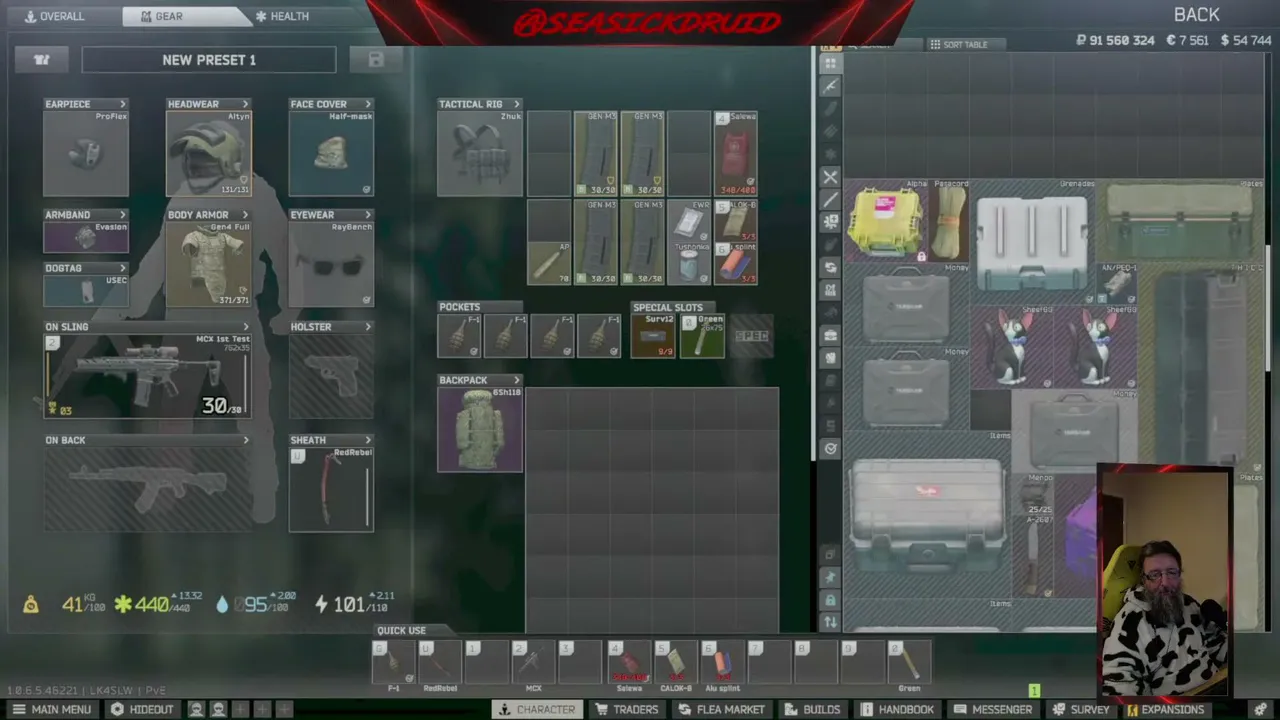Expand the Backpack header arrow
The image size is (1280, 720).
pyautogui.click(x=516, y=380)
